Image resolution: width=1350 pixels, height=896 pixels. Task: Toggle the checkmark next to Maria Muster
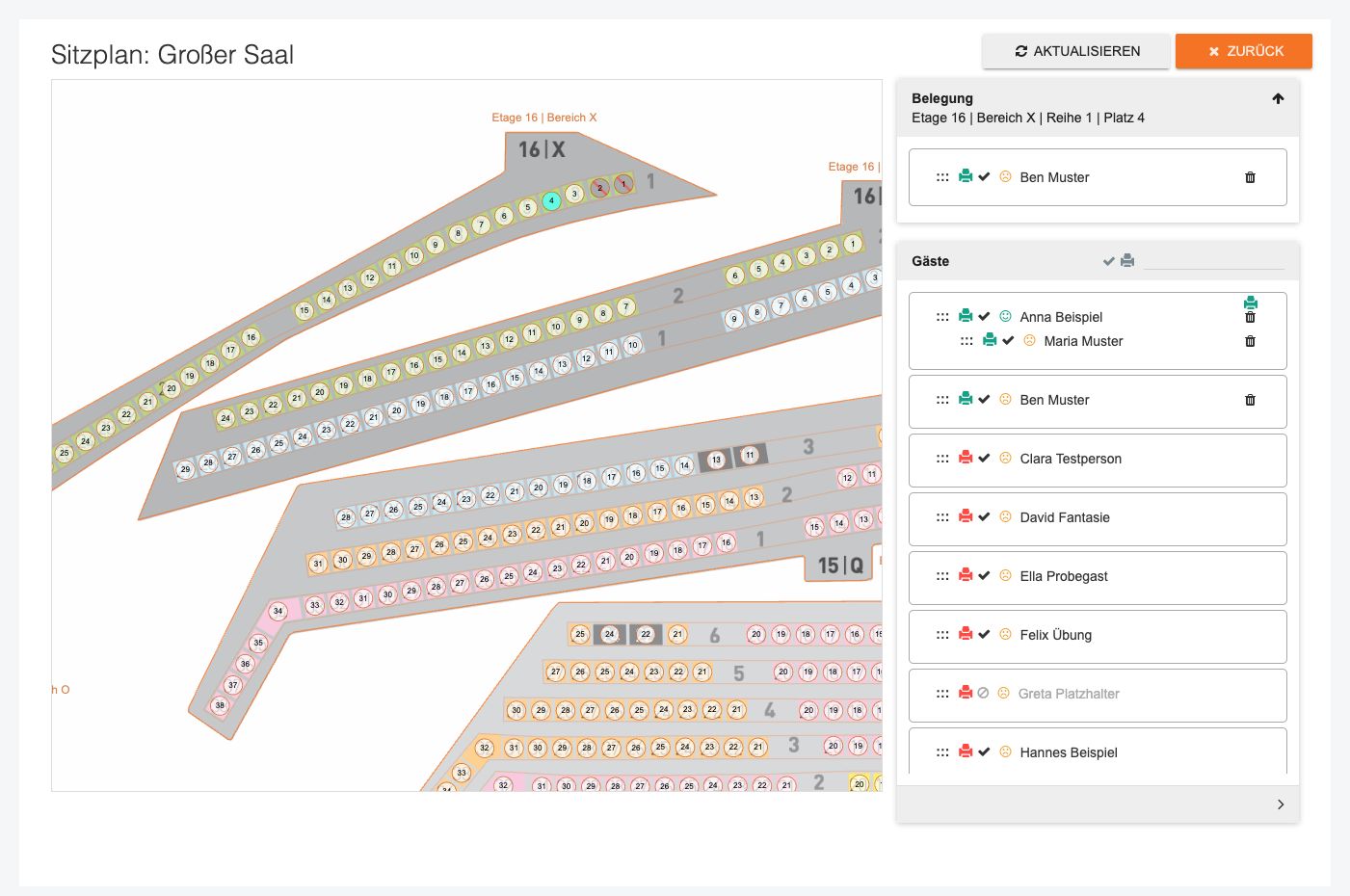point(1008,340)
